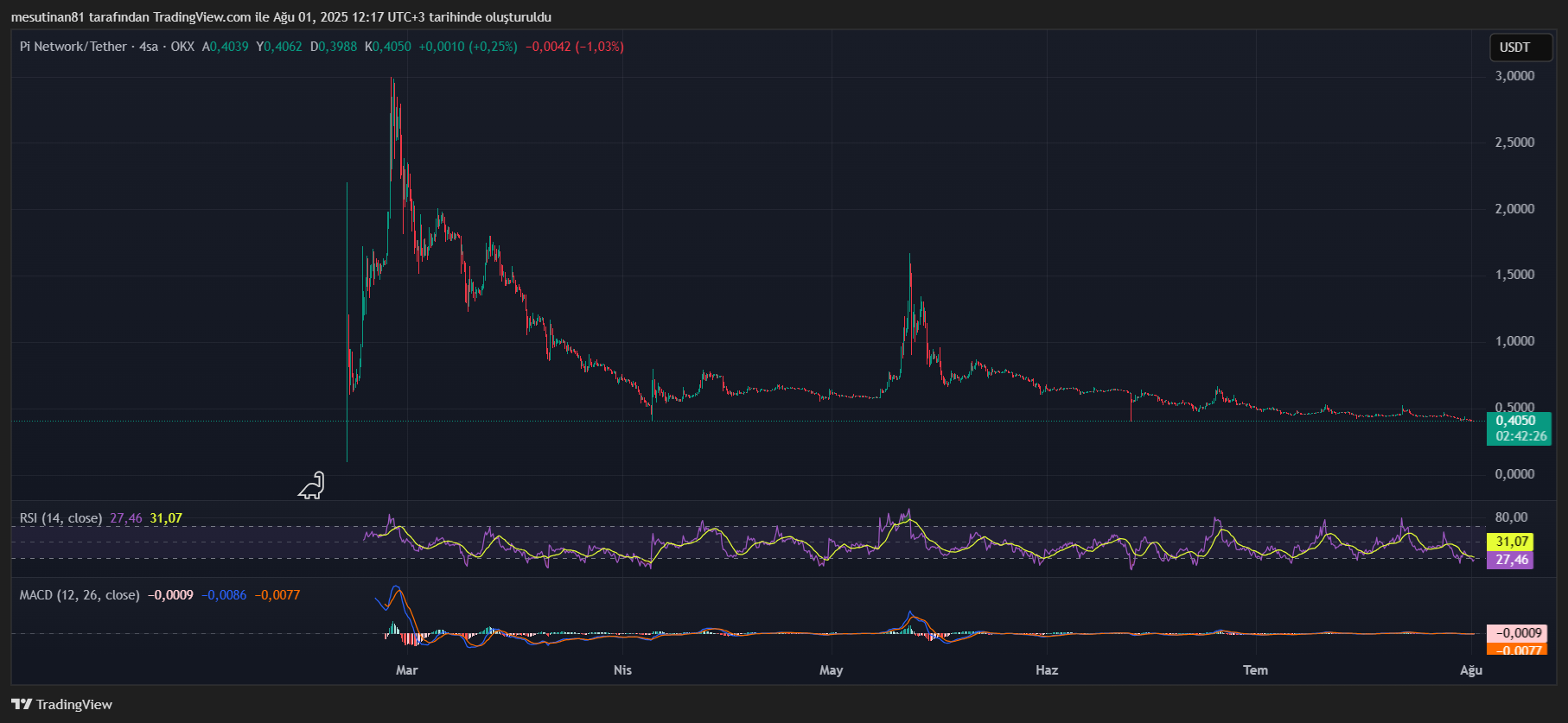Viewport: 1568px width, 723px height.
Task: Click the current price label 0,4050
Action: [x=1518, y=421]
